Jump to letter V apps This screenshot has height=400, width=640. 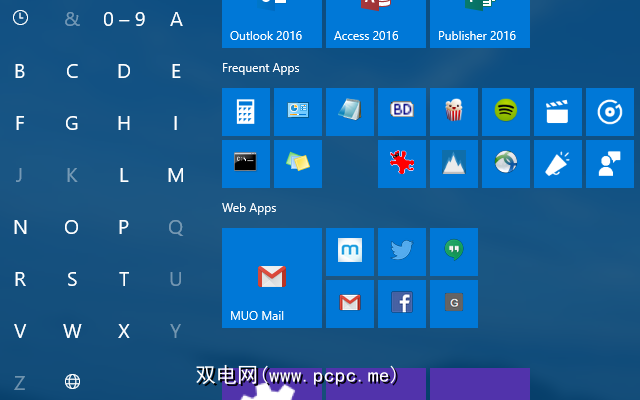point(20,331)
